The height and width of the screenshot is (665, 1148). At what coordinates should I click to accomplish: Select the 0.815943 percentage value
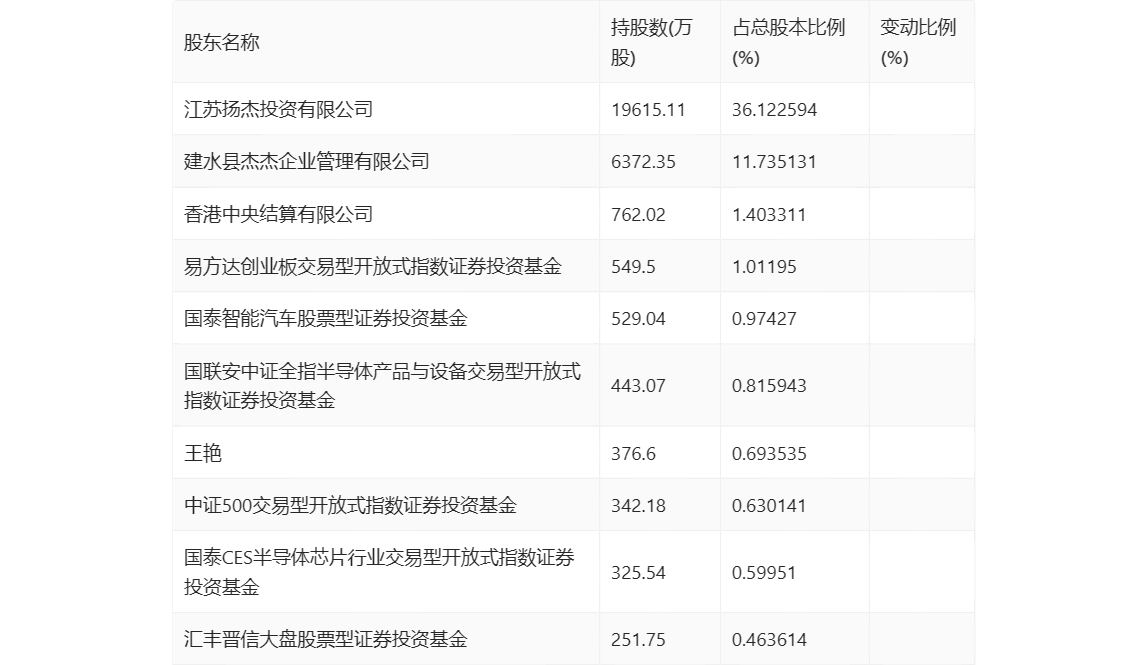(x=769, y=386)
